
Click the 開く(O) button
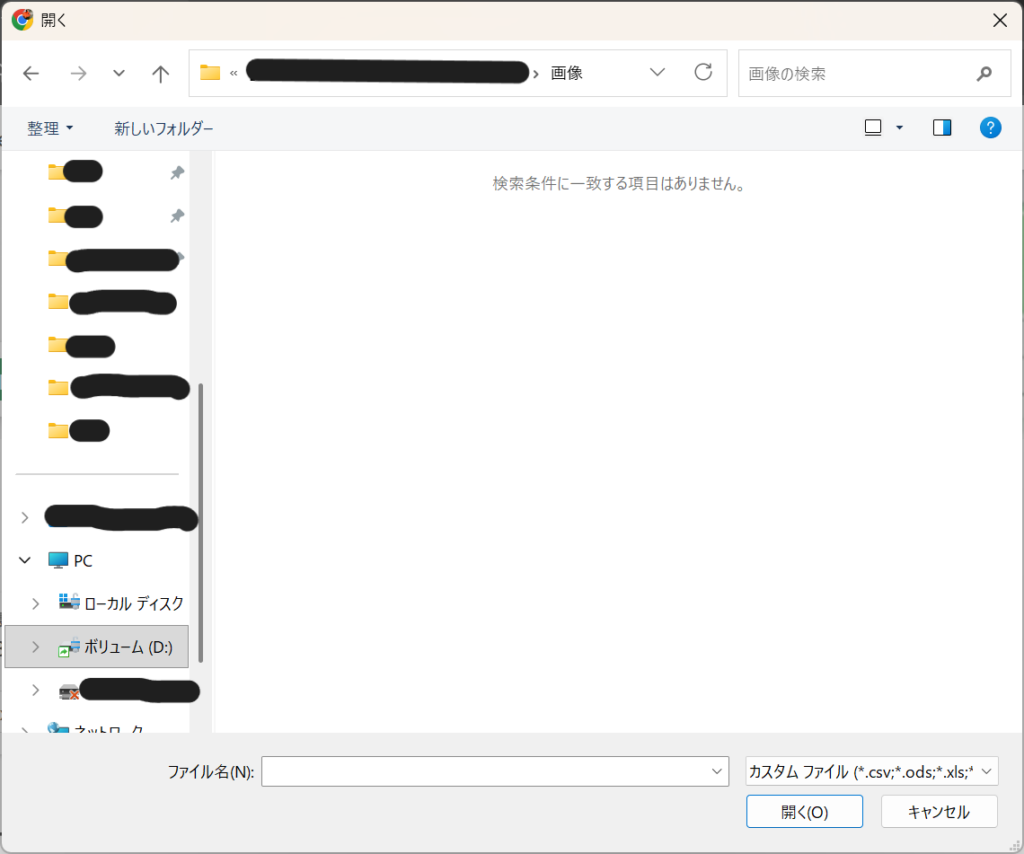(x=804, y=812)
